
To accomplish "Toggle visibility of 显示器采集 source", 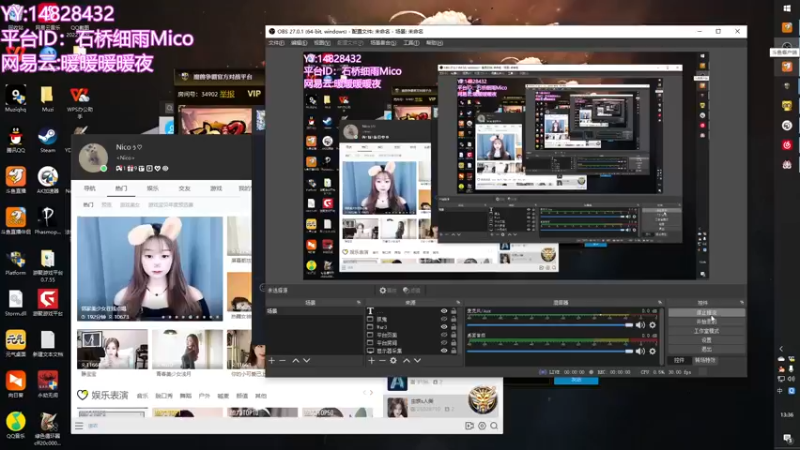I will click(x=444, y=351).
